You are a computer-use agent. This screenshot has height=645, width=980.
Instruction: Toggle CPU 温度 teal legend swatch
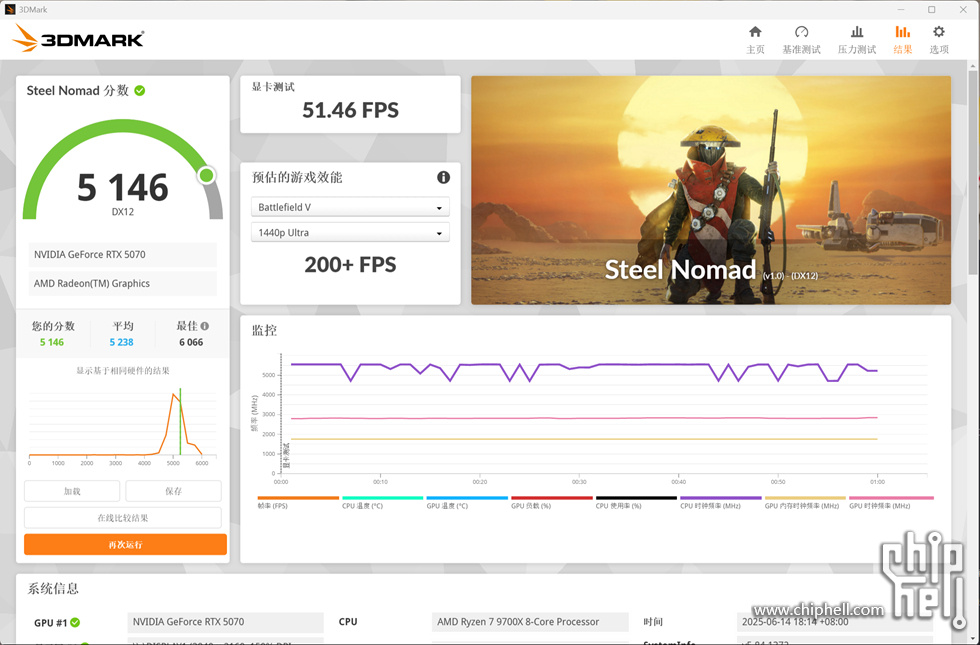(x=382, y=498)
